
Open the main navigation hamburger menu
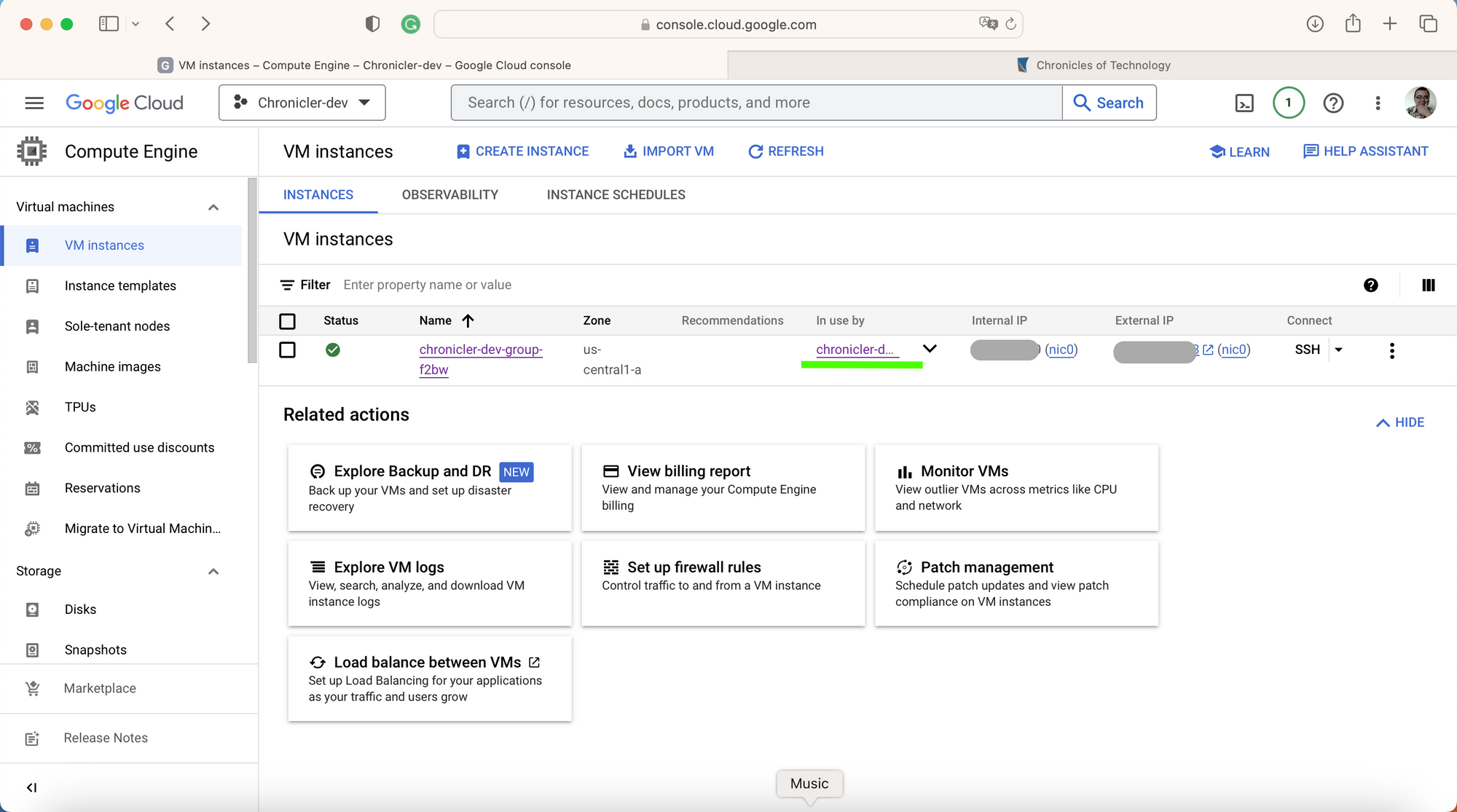coord(34,103)
